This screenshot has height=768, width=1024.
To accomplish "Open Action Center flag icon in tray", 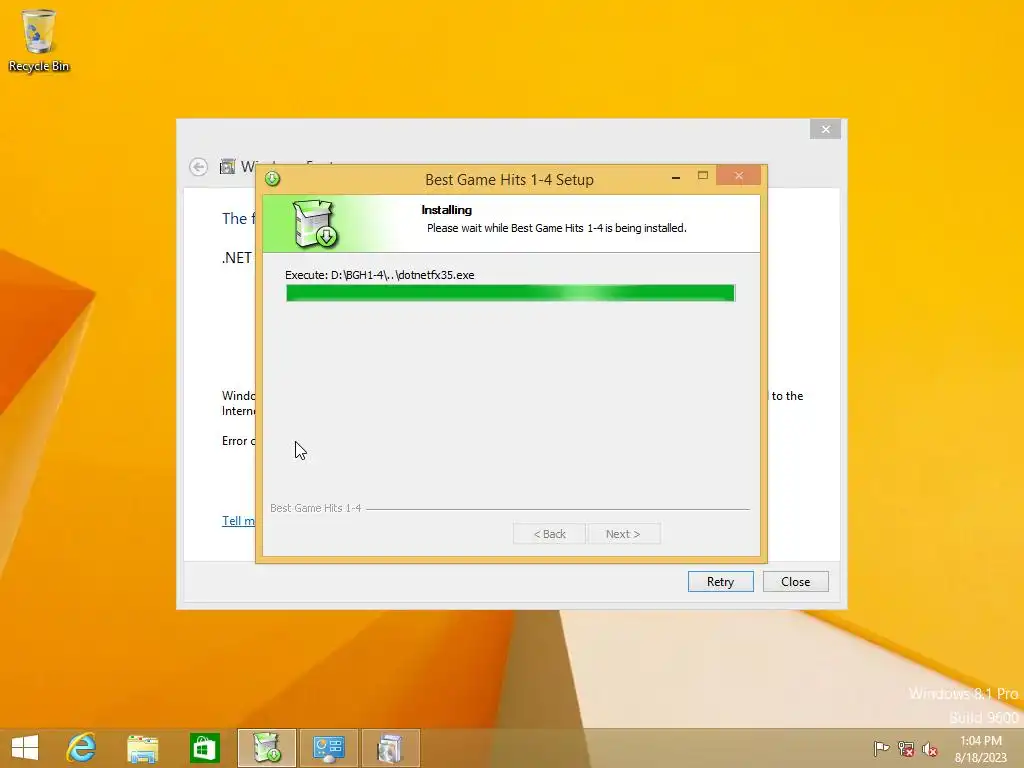I will click(x=881, y=748).
